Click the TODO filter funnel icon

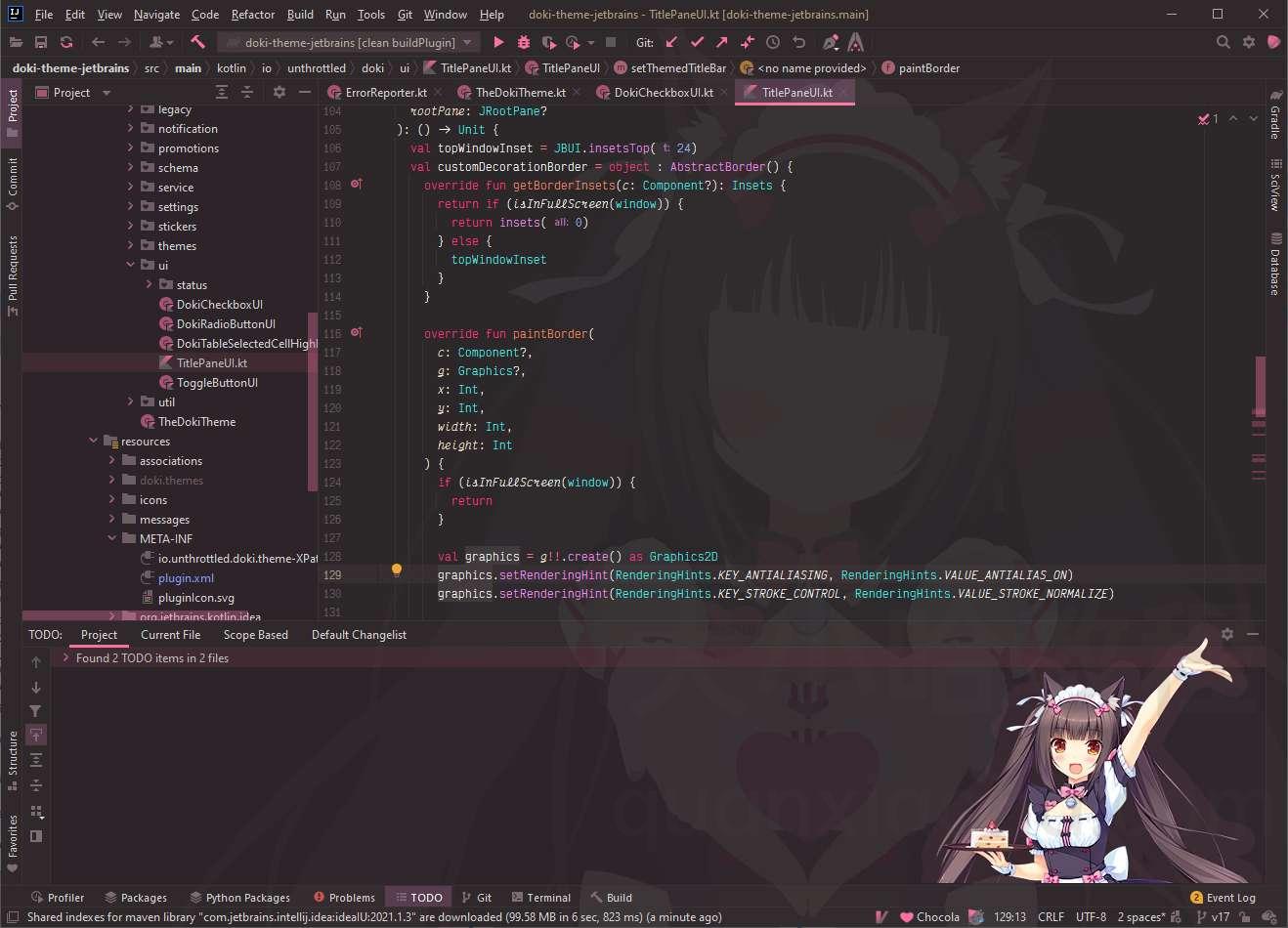(x=36, y=711)
